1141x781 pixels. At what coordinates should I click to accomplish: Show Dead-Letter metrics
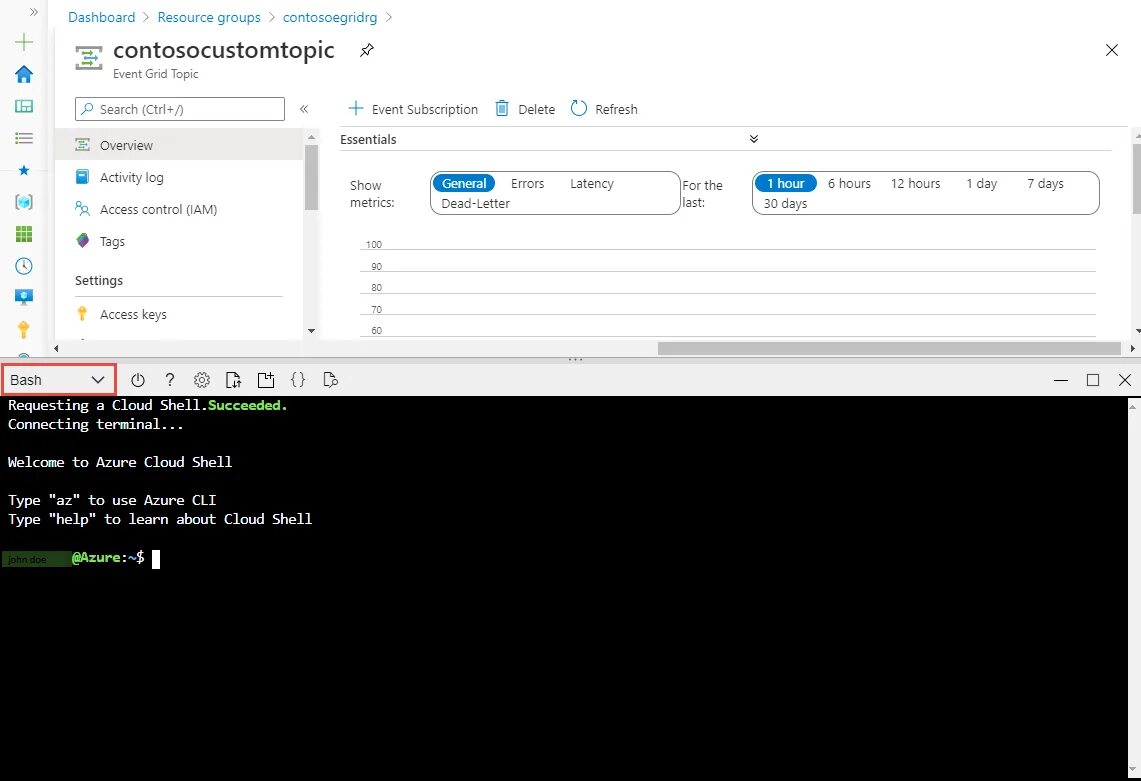pyautogui.click(x=475, y=203)
